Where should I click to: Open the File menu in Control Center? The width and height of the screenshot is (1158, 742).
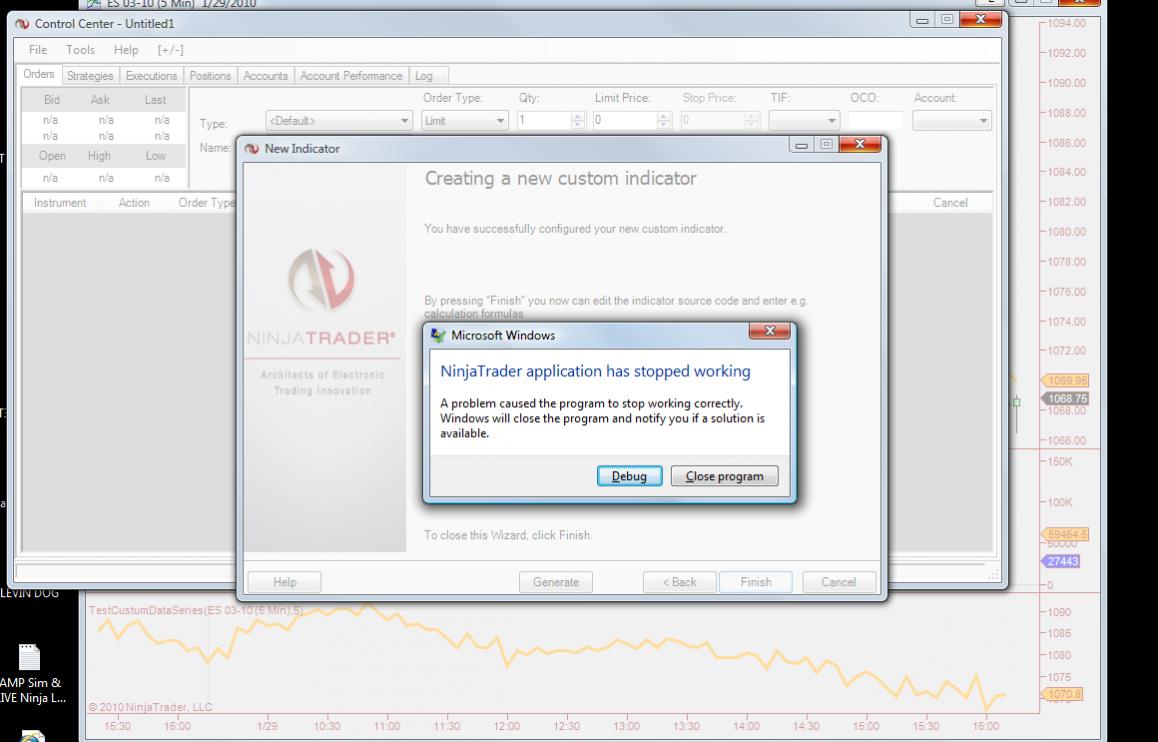[38, 49]
